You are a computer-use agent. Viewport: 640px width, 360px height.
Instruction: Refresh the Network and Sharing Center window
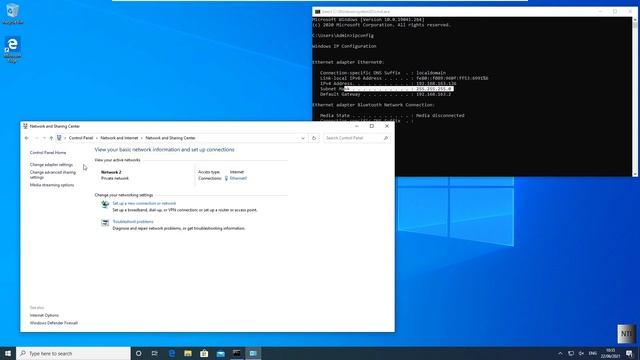[314, 138]
